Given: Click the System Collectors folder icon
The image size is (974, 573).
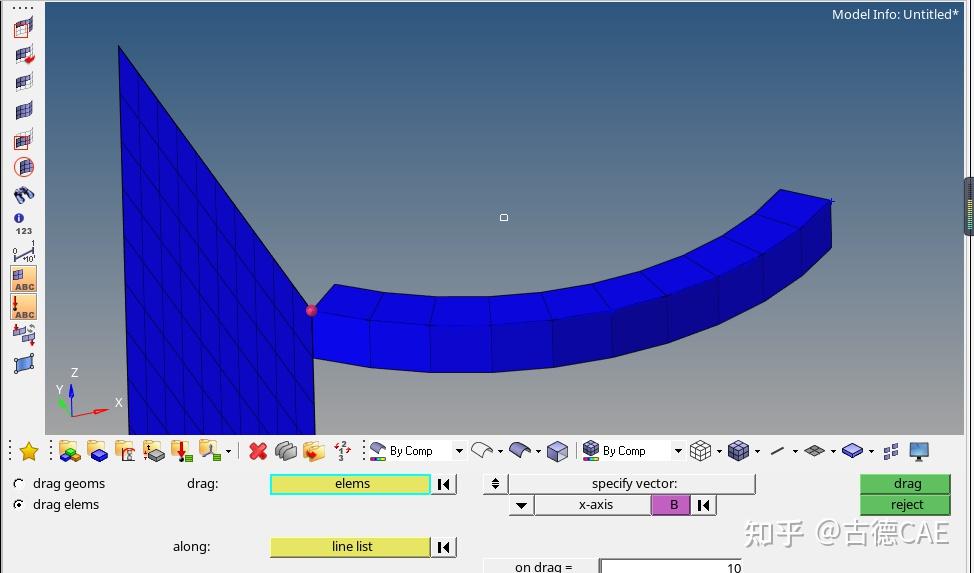Looking at the screenshot, I should coord(209,451).
